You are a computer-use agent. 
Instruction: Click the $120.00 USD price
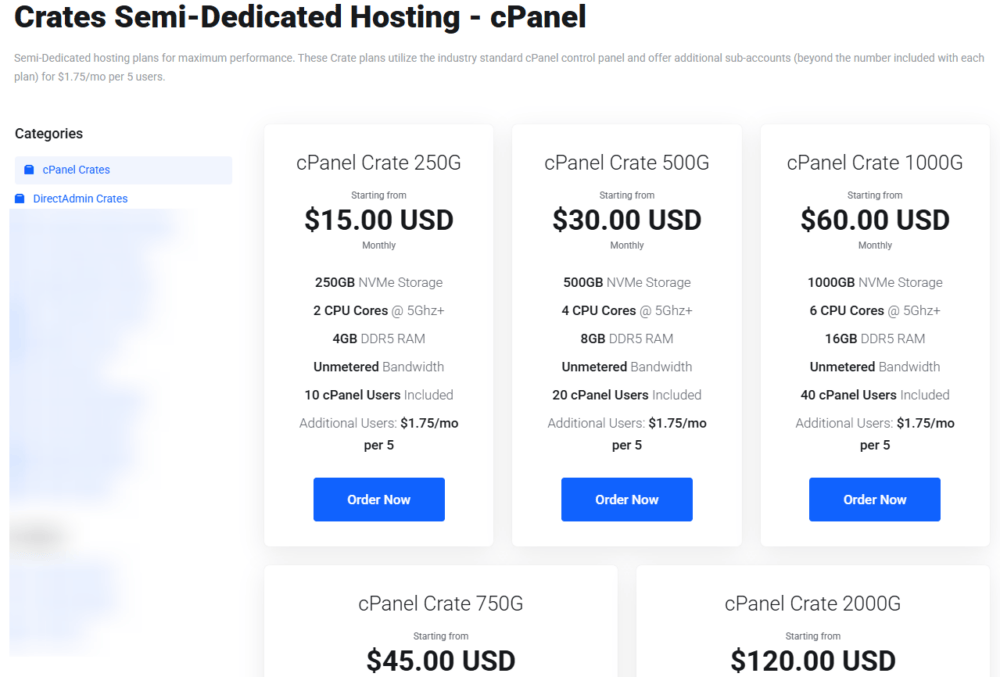pos(812,661)
